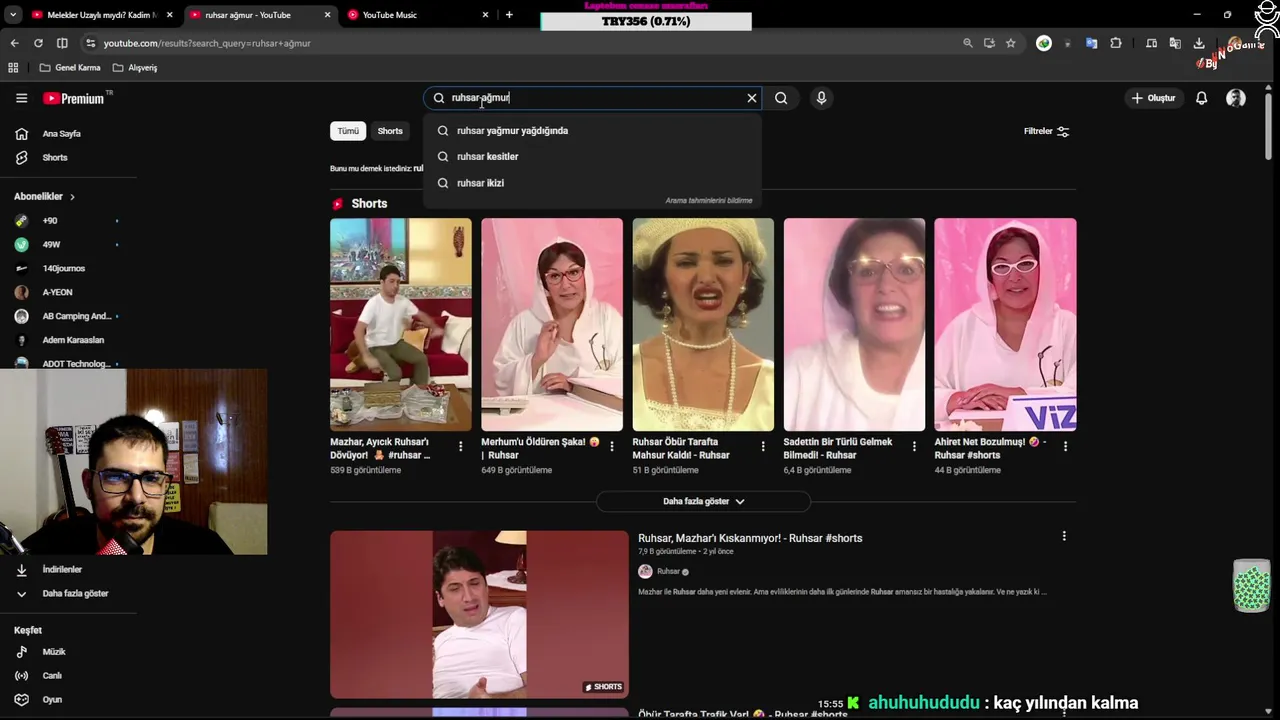Click the magnifier search button
This screenshot has height=720, width=1280.
click(781, 98)
